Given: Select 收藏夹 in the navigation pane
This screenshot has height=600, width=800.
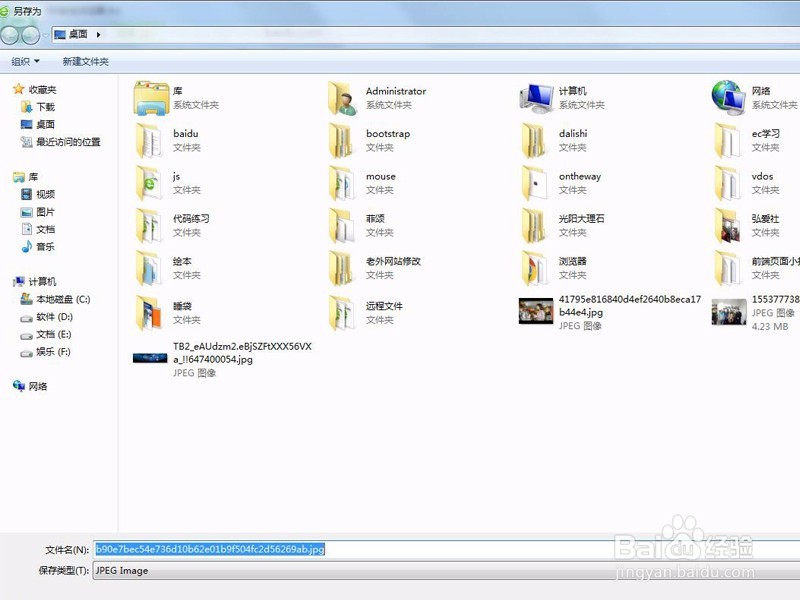Looking at the screenshot, I should [35, 89].
